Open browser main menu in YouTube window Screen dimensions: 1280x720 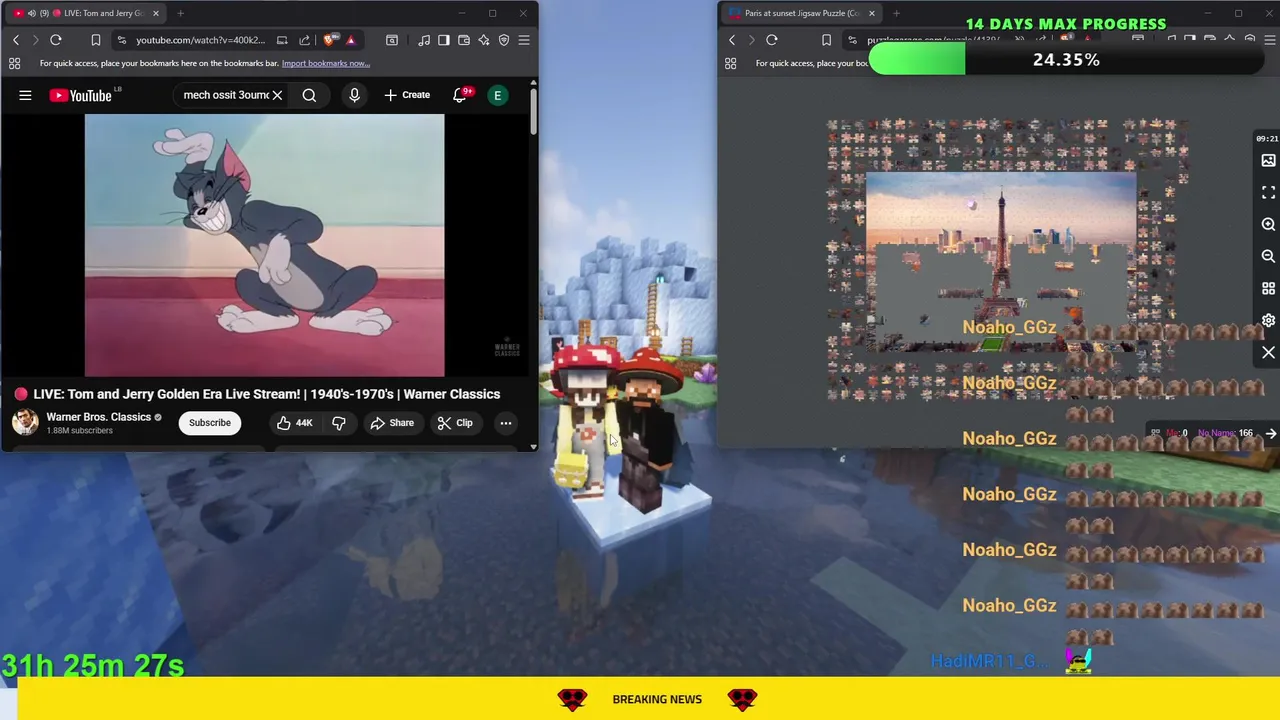[524, 40]
